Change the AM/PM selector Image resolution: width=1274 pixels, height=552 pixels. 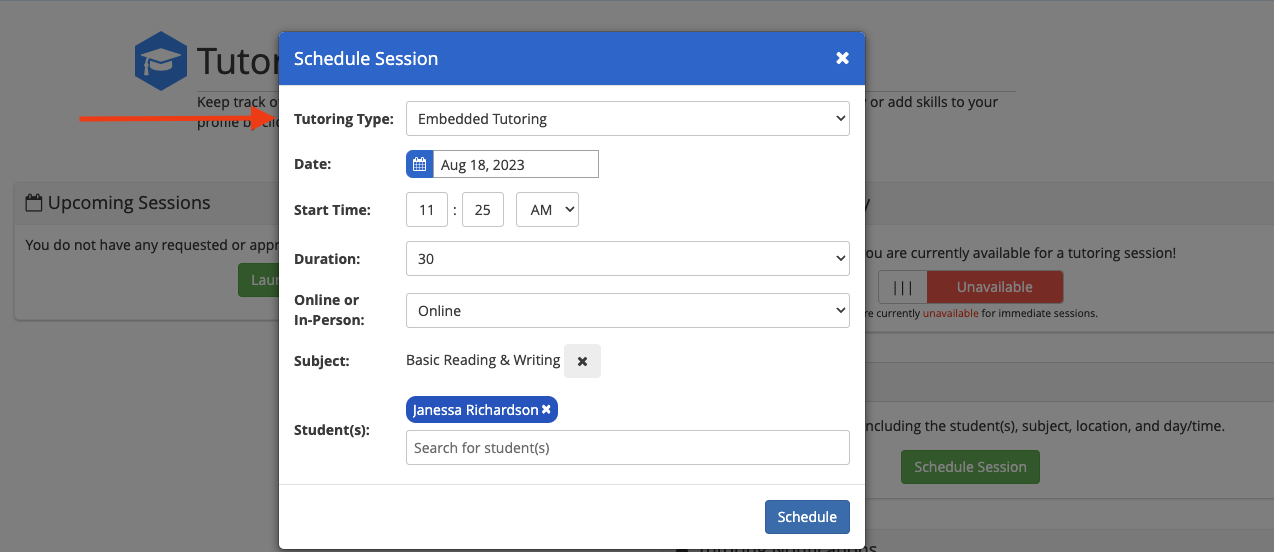tap(547, 210)
